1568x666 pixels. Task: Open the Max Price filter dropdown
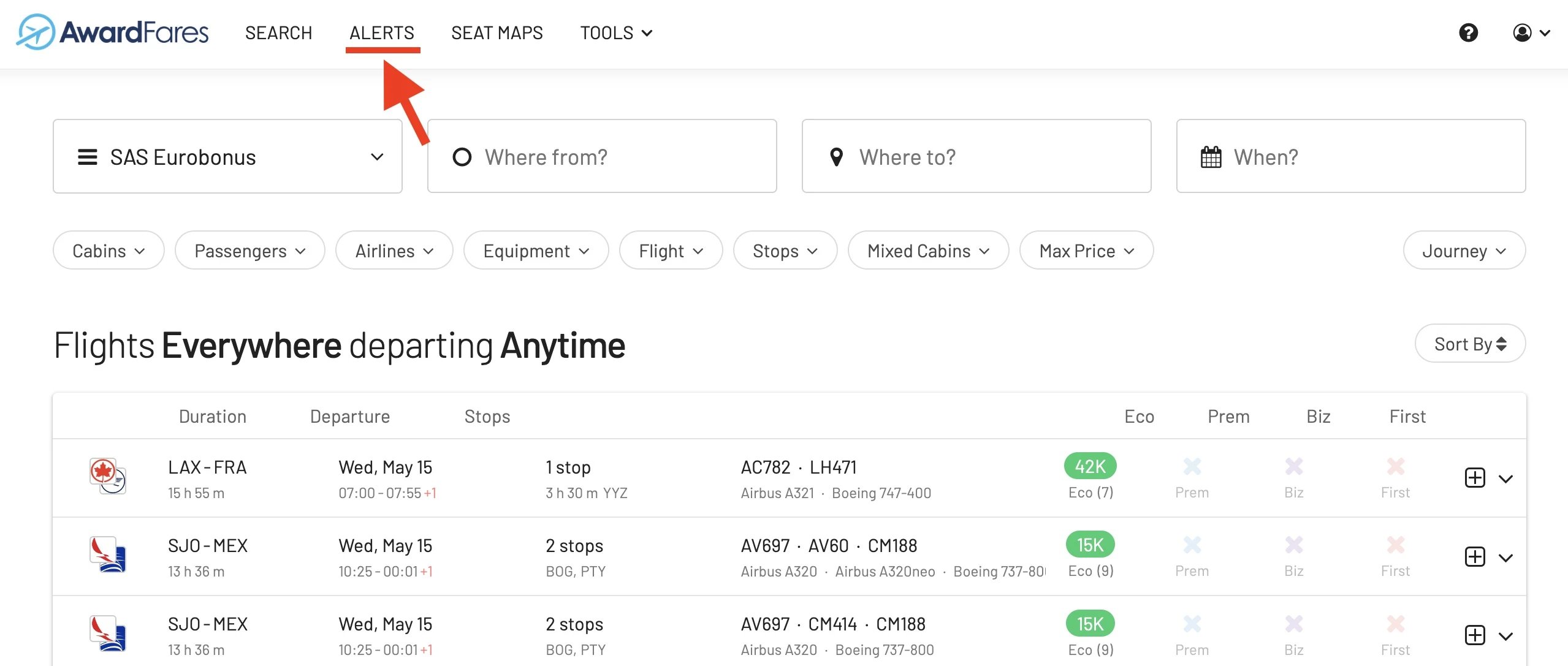[1086, 250]
